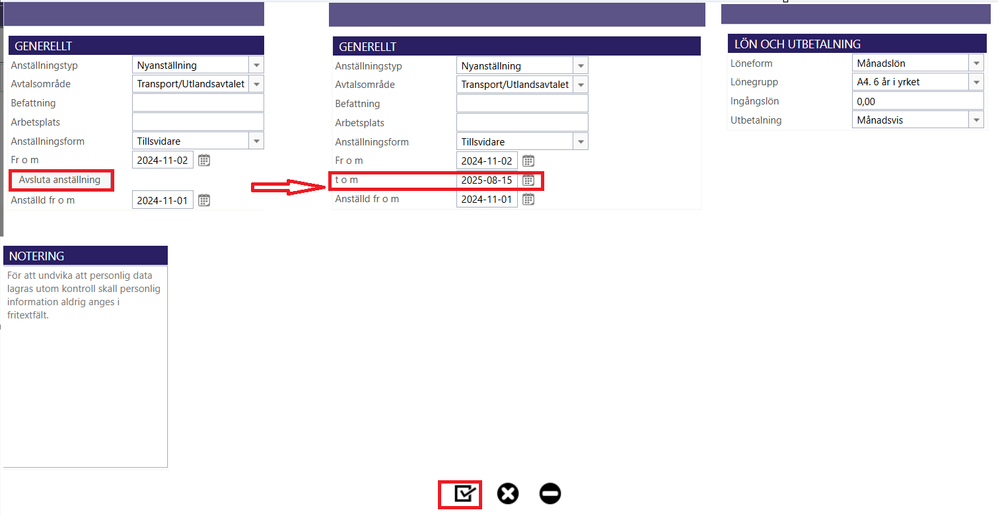Click Fr o m date field in left panel

tap(163, 160)
